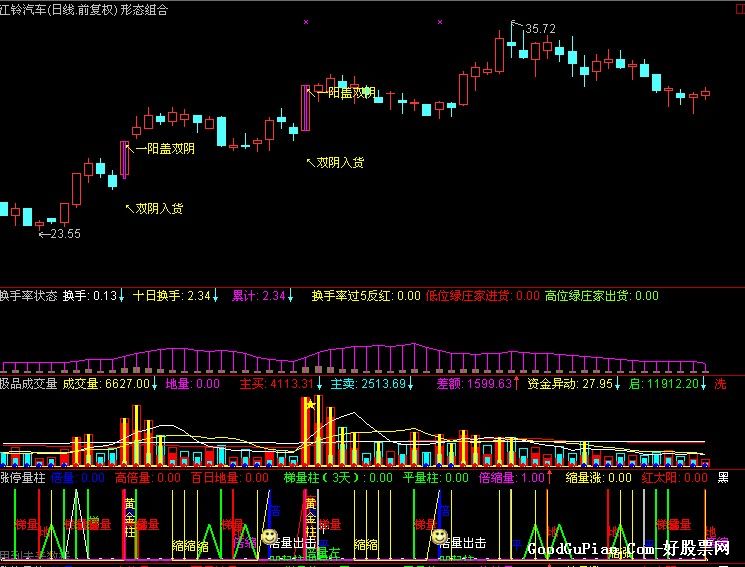Image resolution: width=745 pixels, height=567 pixels.
Task: Click the 红大阳: 0.00 value
Action: (x=674, y=478)
